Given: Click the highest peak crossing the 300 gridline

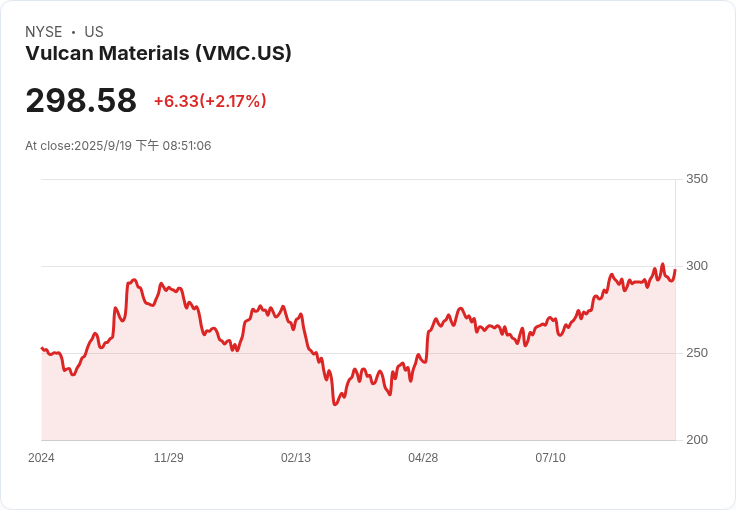Looking at the screenshot, I should tap(663, 264).
